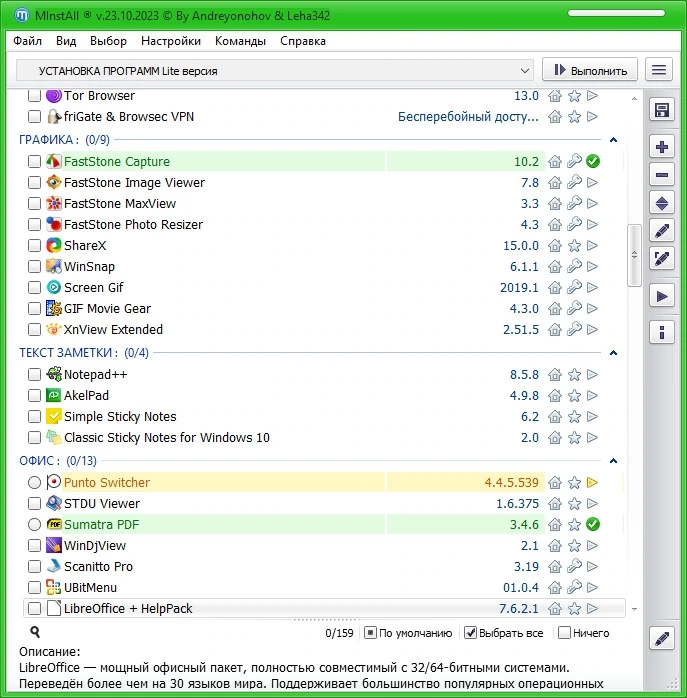
Task: Click the home icon for friGate & Browsec VPN
Action: (x=555, y=117)
